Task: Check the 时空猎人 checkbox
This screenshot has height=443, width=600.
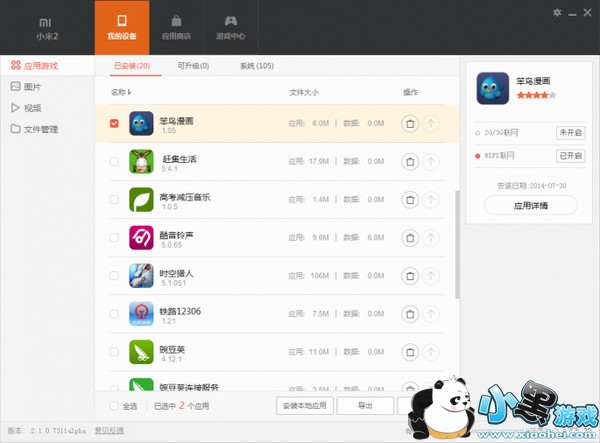Action: pyautogui.click(x=114, y=275)
